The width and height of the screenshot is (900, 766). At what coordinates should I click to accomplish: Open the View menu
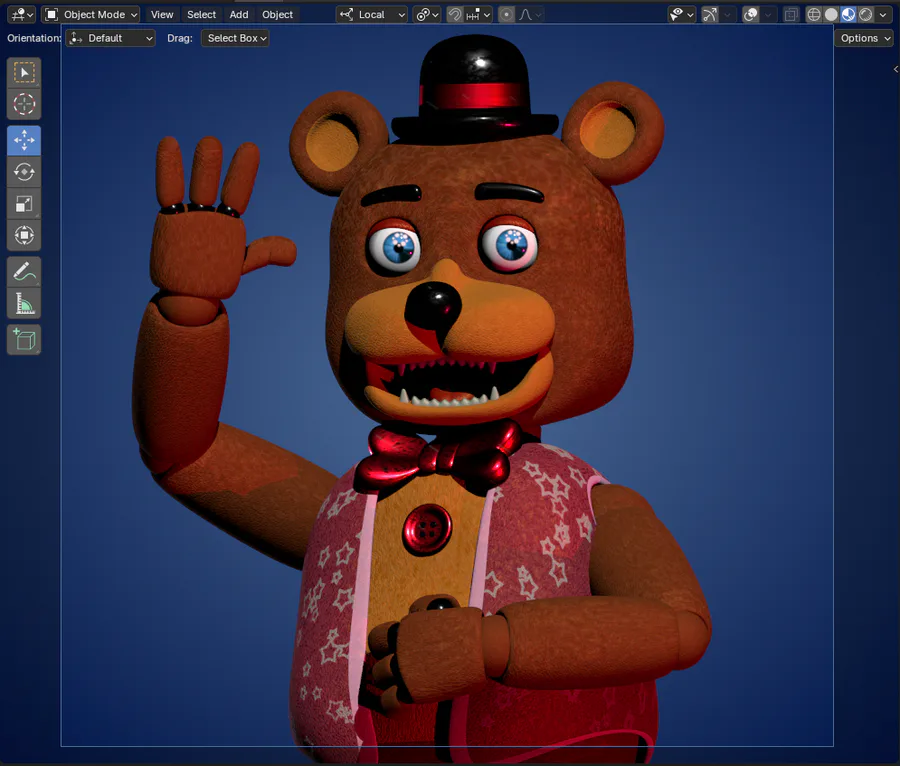[162, 14]
